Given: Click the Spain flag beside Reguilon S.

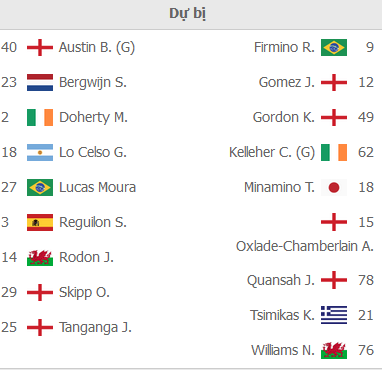Looking at the screenshot, I should pos(40,222).
